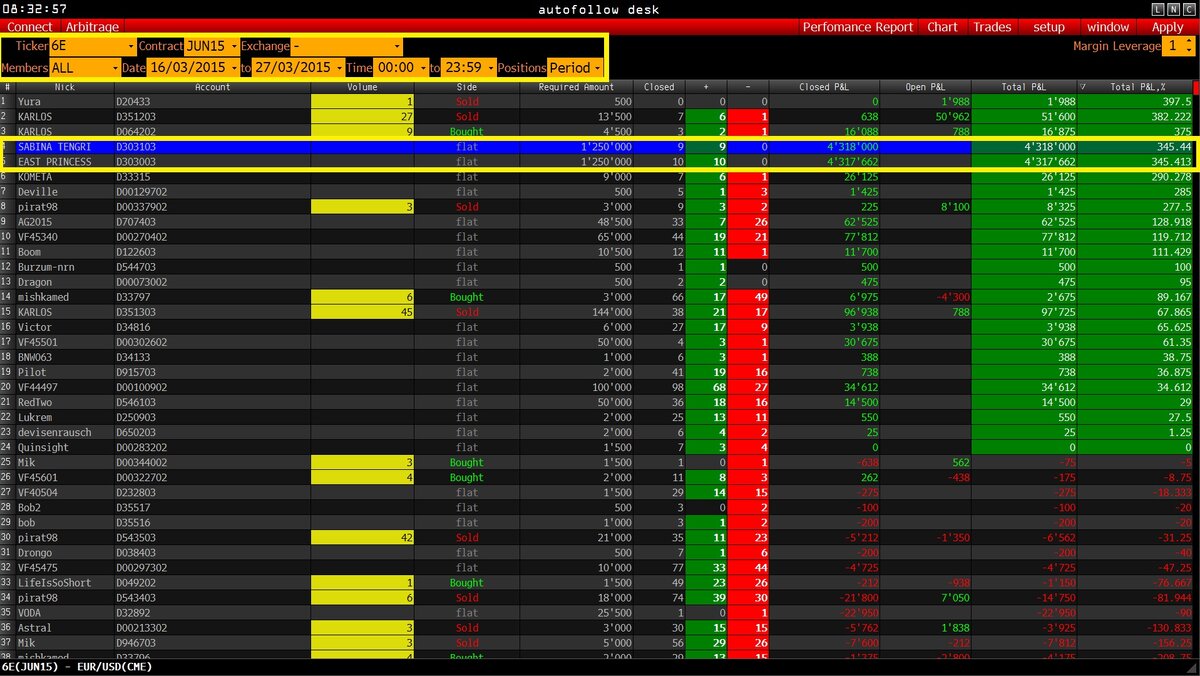1200x676 pixels.
Task: Select the Boom nick cell
Action: (64, 252)
